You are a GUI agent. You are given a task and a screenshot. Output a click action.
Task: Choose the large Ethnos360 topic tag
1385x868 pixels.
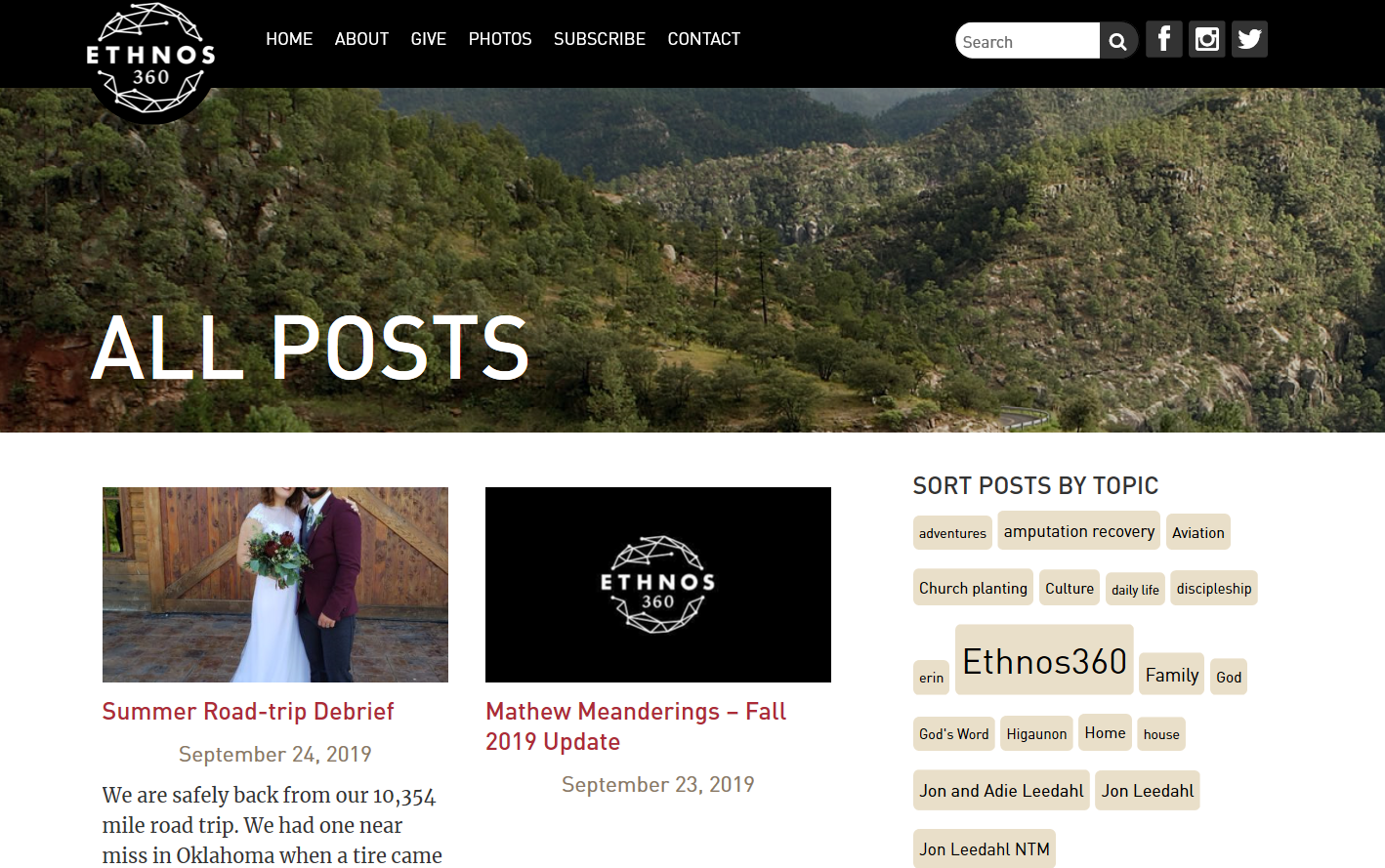point(1044,661)
